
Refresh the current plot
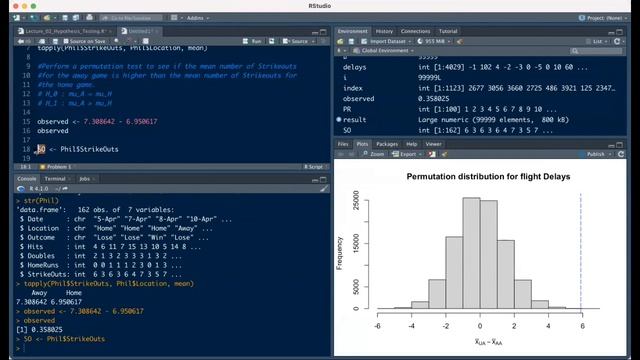pyautogui.click(x=621, y=154)
